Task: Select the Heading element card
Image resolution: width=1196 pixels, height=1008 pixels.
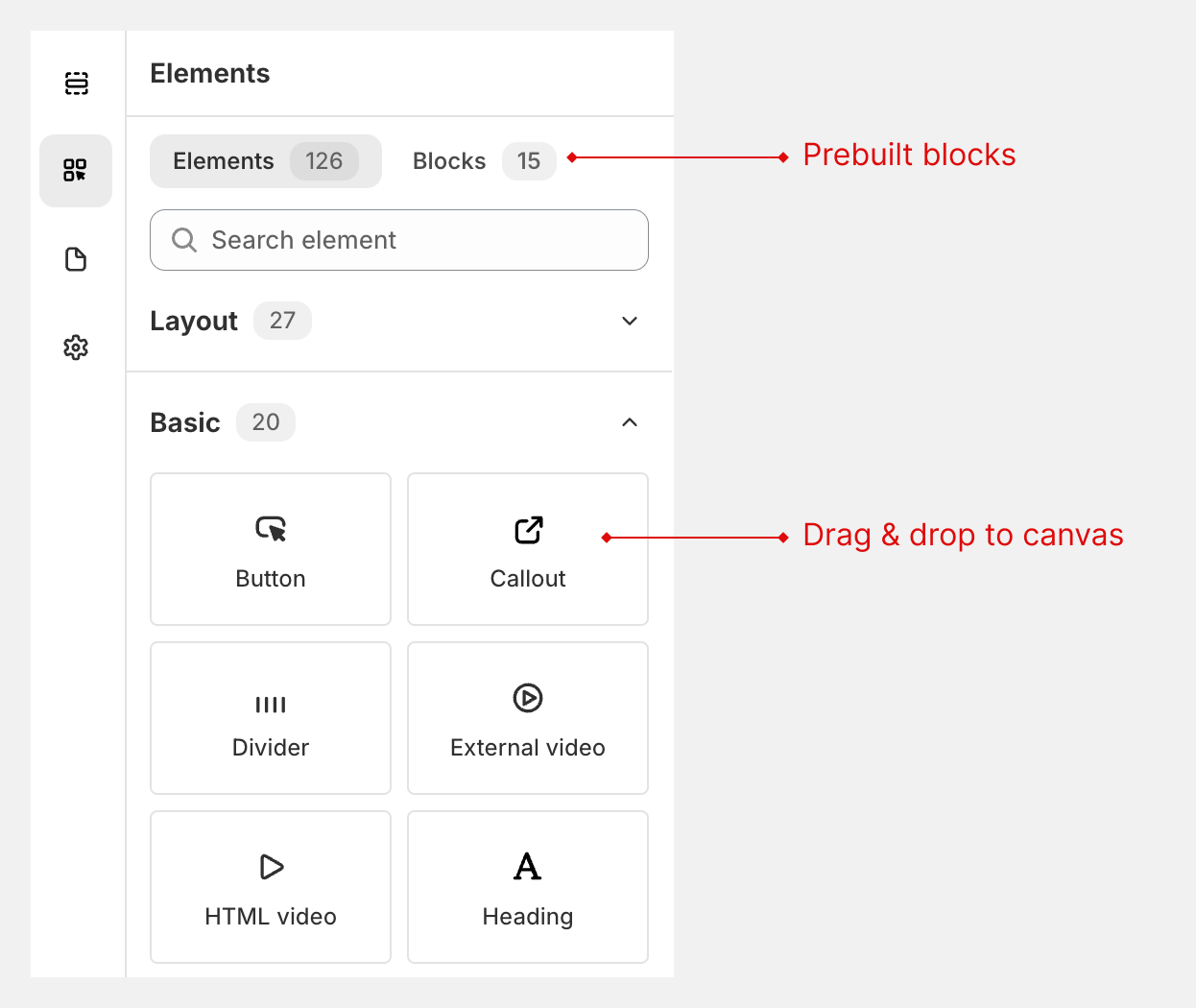Action: [528, 887]
